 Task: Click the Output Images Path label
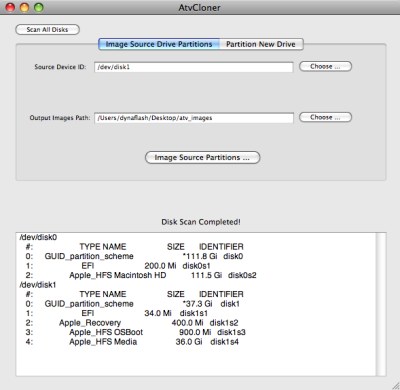(x=60, y=118)
